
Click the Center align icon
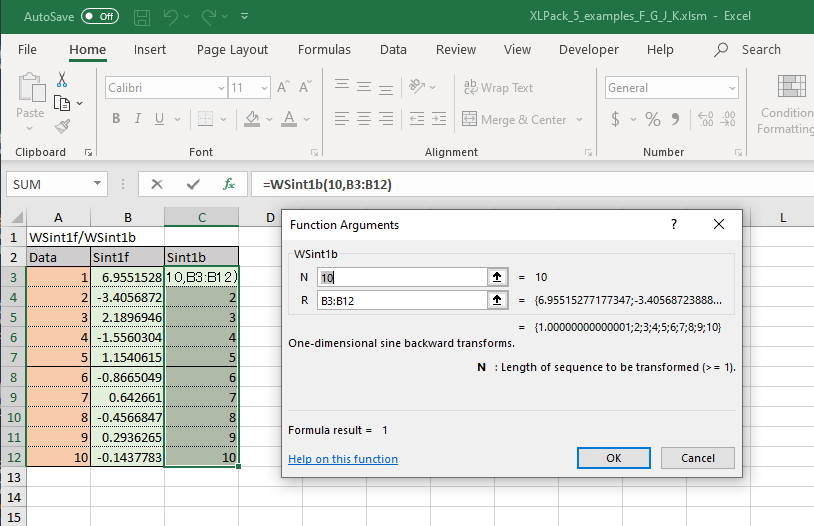click(364, 119)
